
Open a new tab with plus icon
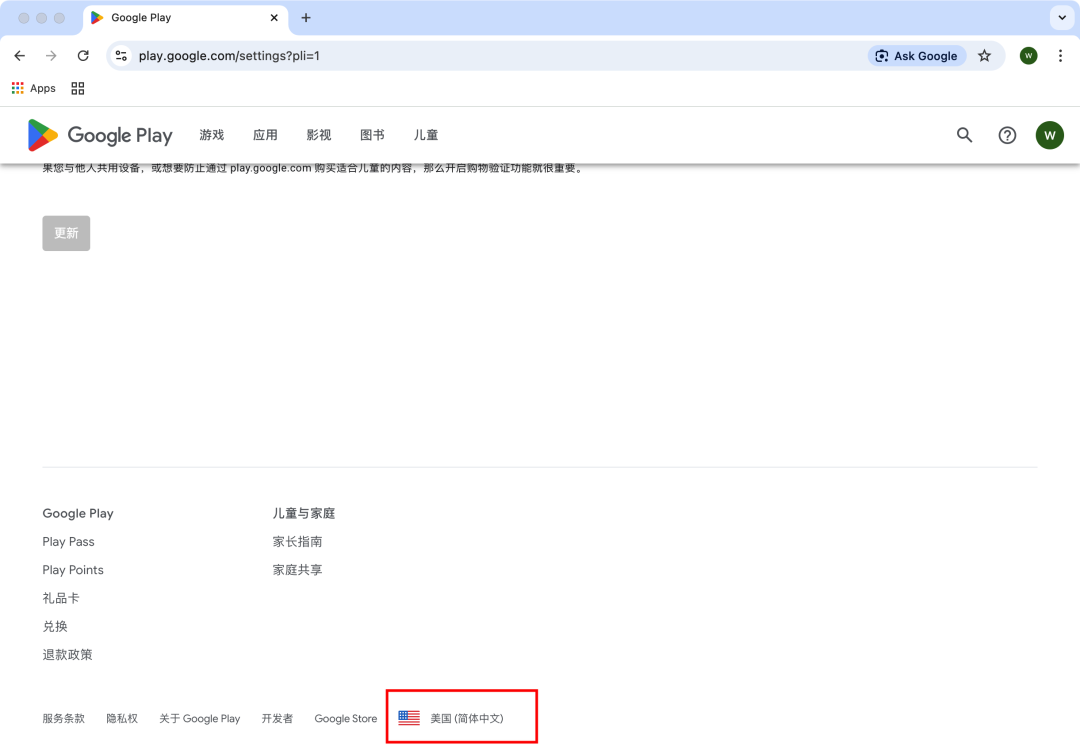coord(306,18)
